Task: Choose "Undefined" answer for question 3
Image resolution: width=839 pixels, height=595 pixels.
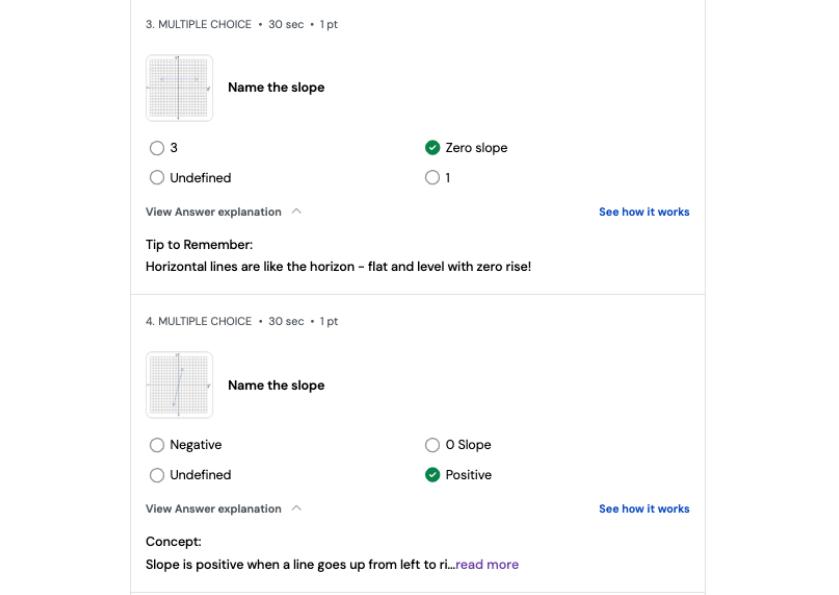Action: pos(157,178)
